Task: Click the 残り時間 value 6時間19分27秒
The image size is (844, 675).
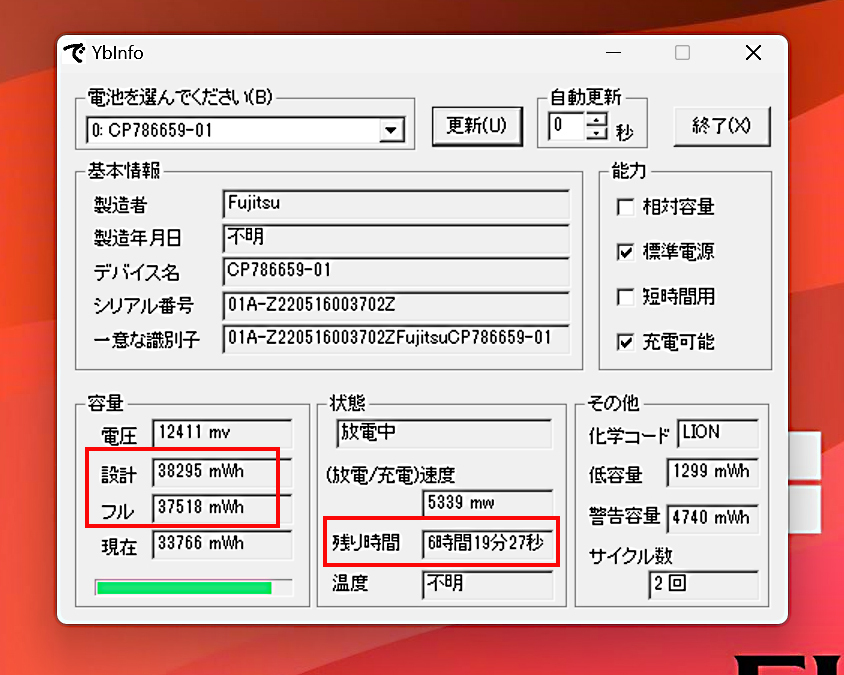Action: pyautogui.click(x=488, y=543)
